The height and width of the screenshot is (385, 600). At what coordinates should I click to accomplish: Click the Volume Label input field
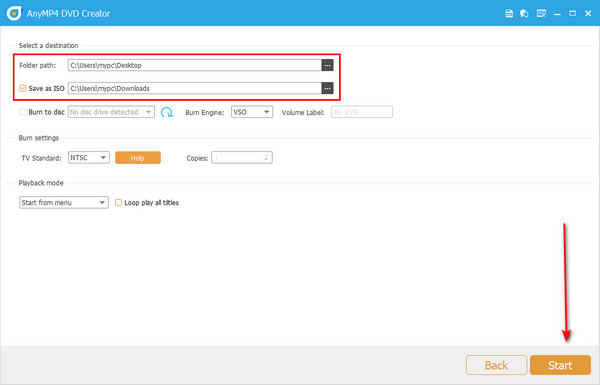pyautogui.click(x=362, y=112)
